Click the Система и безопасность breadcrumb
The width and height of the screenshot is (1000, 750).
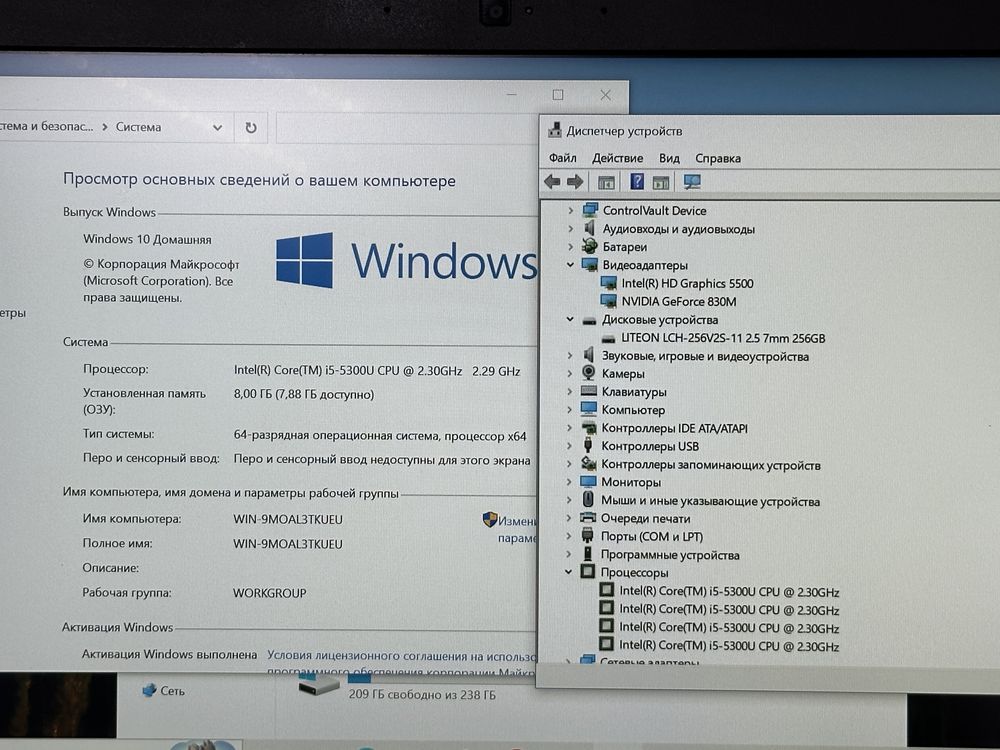47,126
